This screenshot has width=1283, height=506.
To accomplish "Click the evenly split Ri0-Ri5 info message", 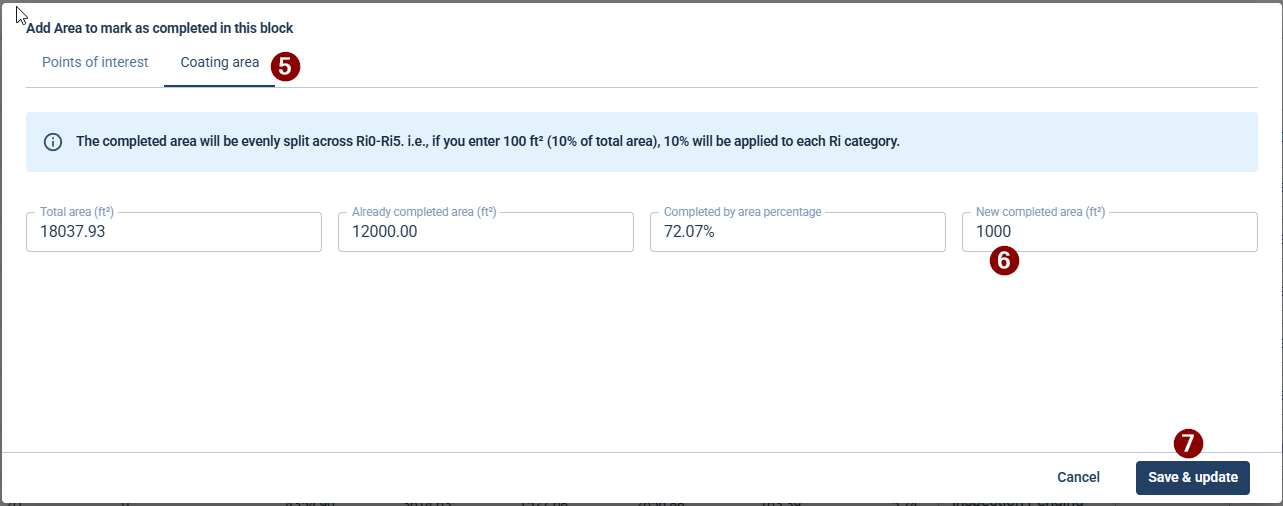I will pyautogui.click(x=487, y=142).
